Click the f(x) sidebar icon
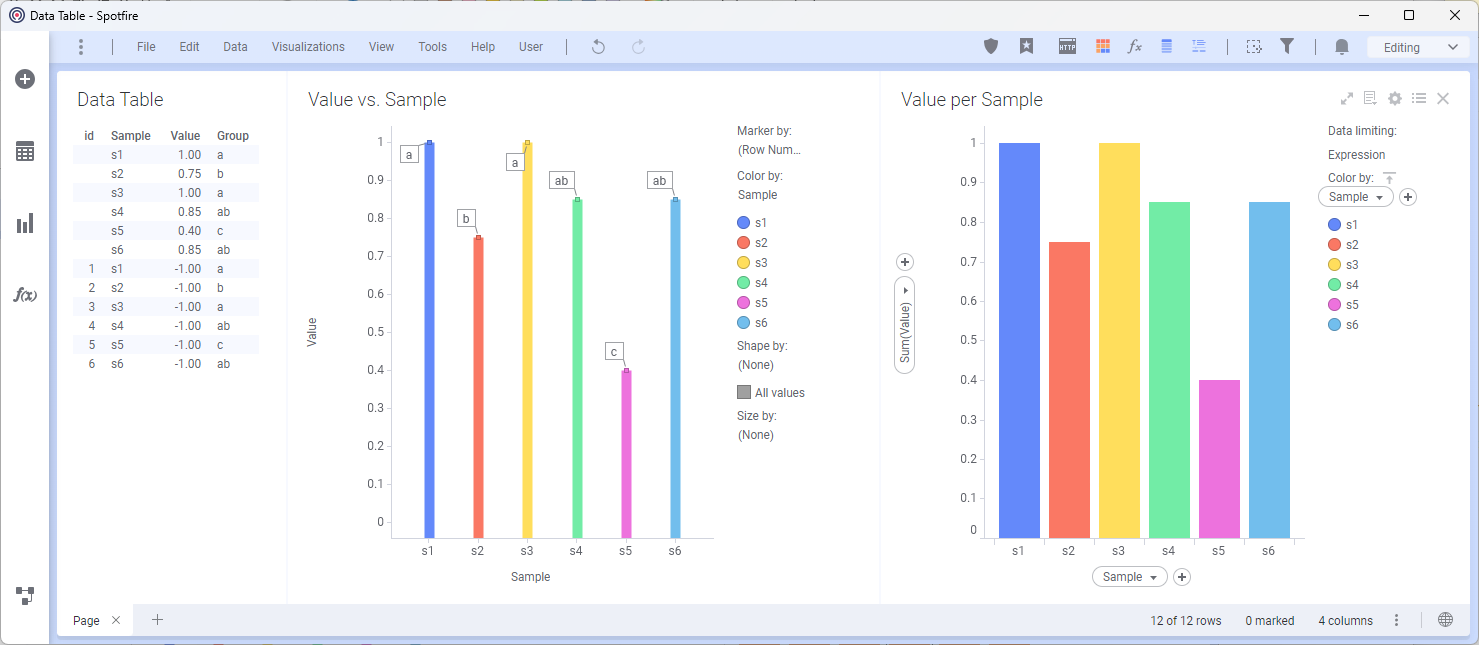Image resolution: width=1479 pixels, height=645 pixels. click(x=25, y=295)
